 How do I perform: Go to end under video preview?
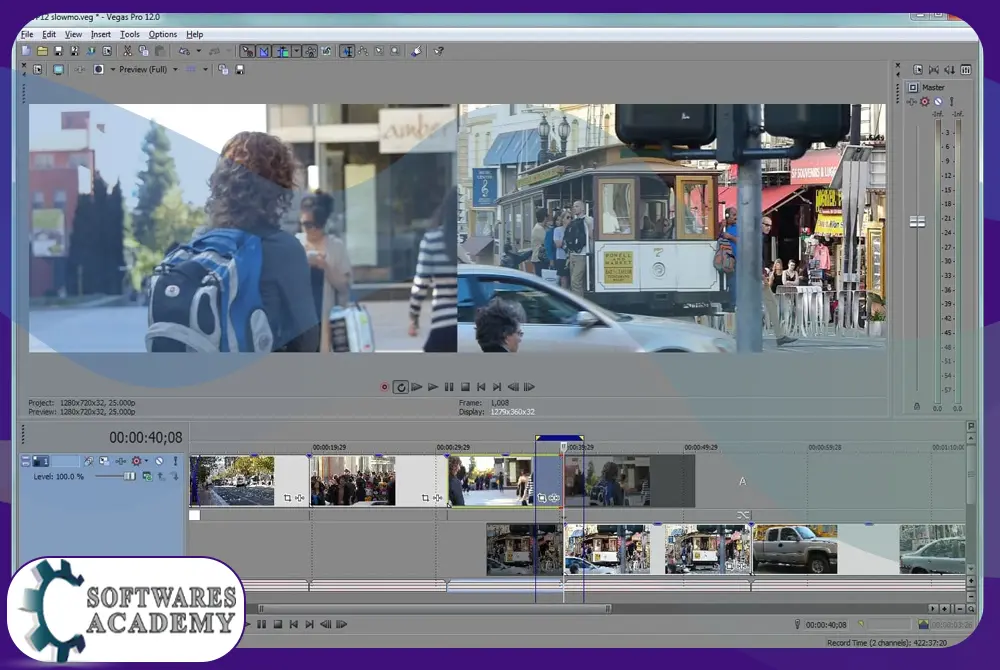[x=497, y=387]
